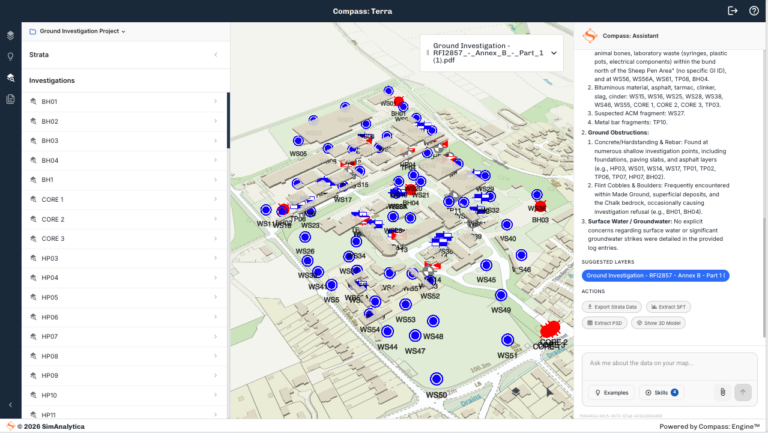Open the Skills selector button

[x=661, y=393]
